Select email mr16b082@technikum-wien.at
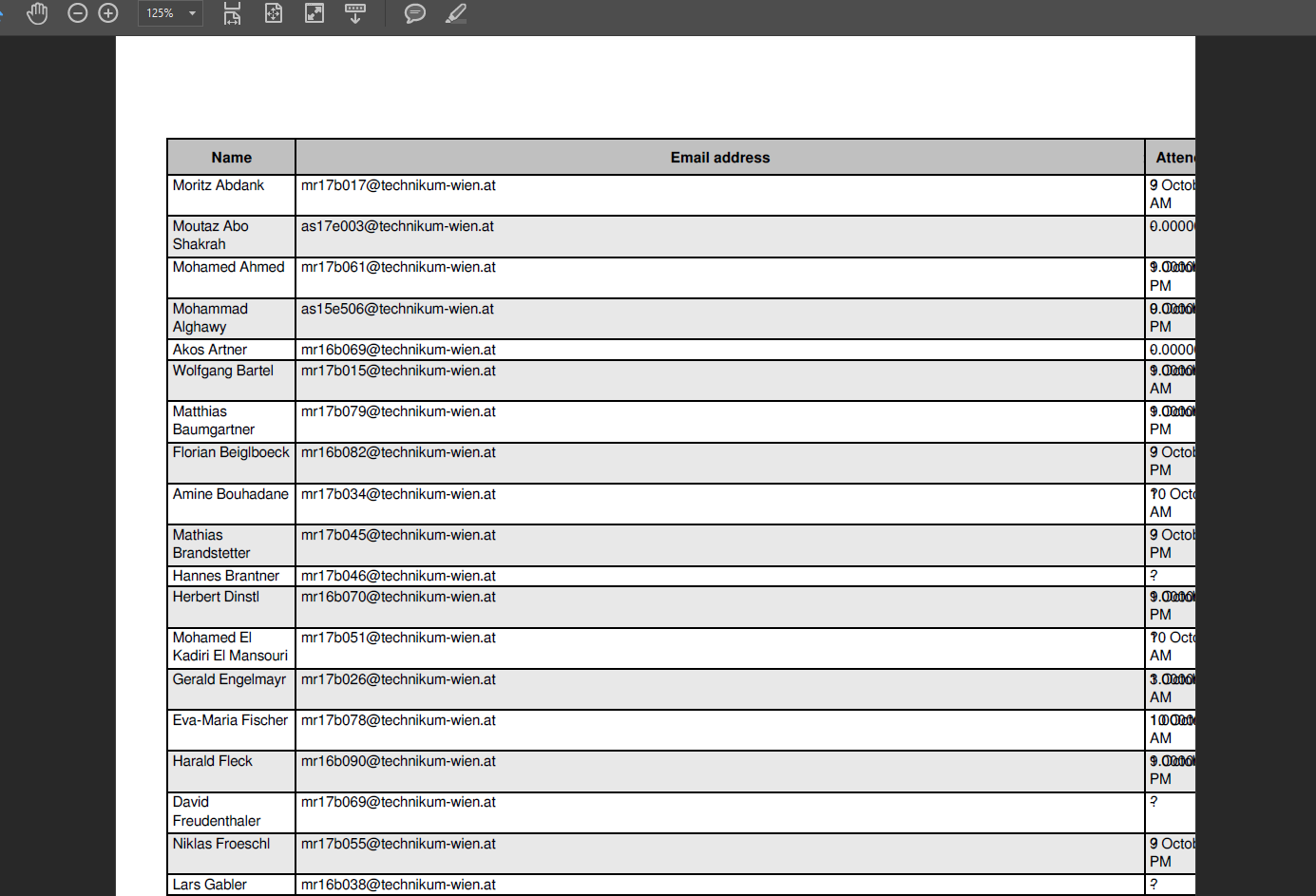 tap(398, 452)
